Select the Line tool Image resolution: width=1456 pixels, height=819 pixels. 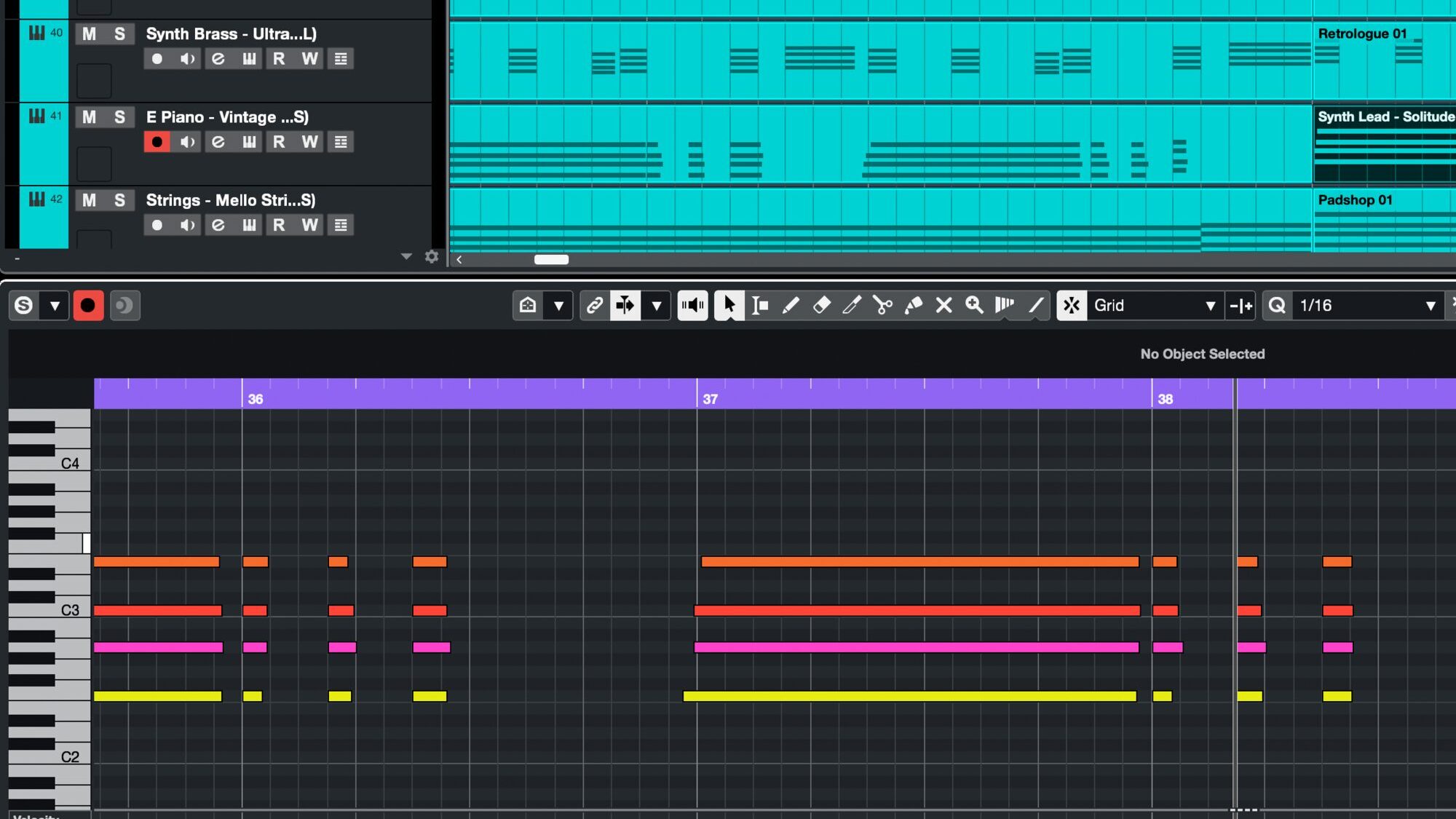click(1036, 306)
